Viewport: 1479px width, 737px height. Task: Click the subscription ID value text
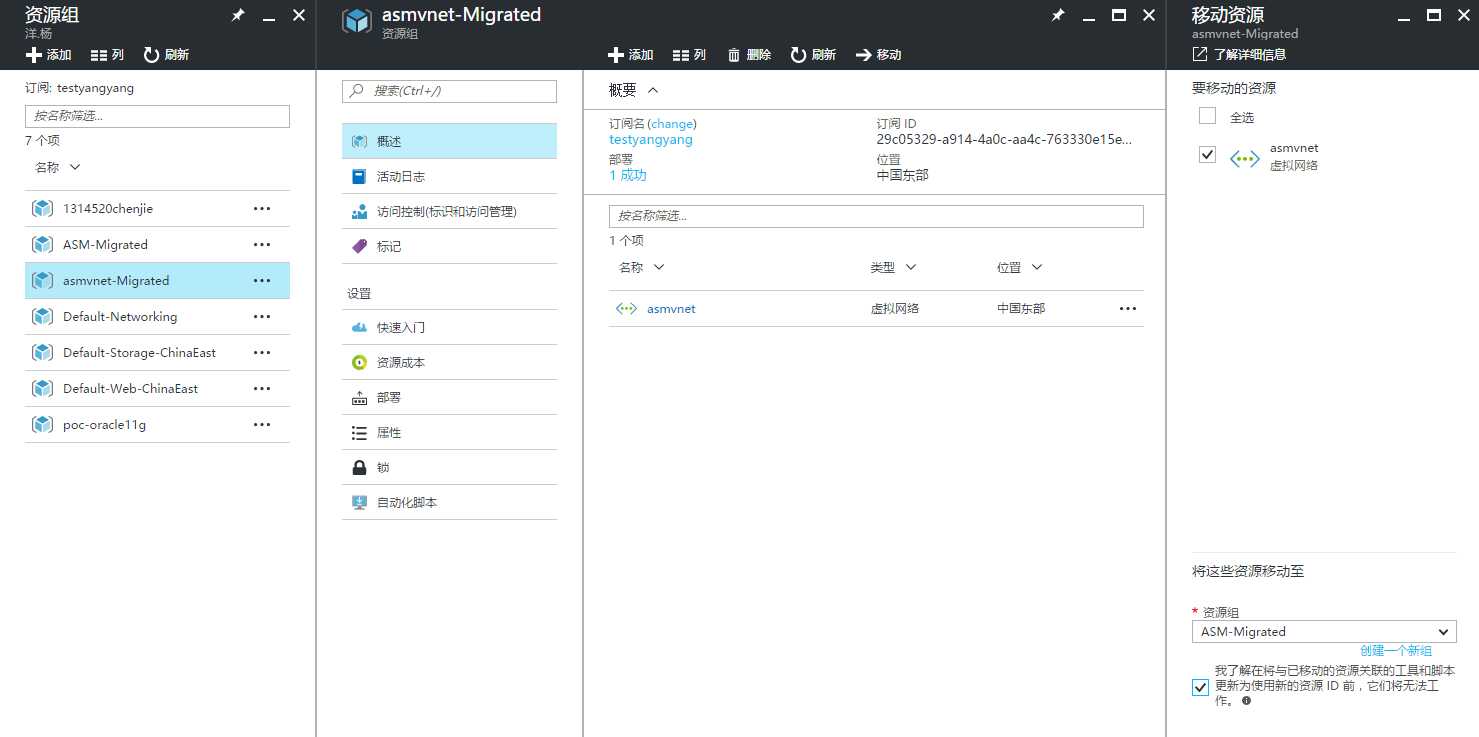(x=1004, y=140)
